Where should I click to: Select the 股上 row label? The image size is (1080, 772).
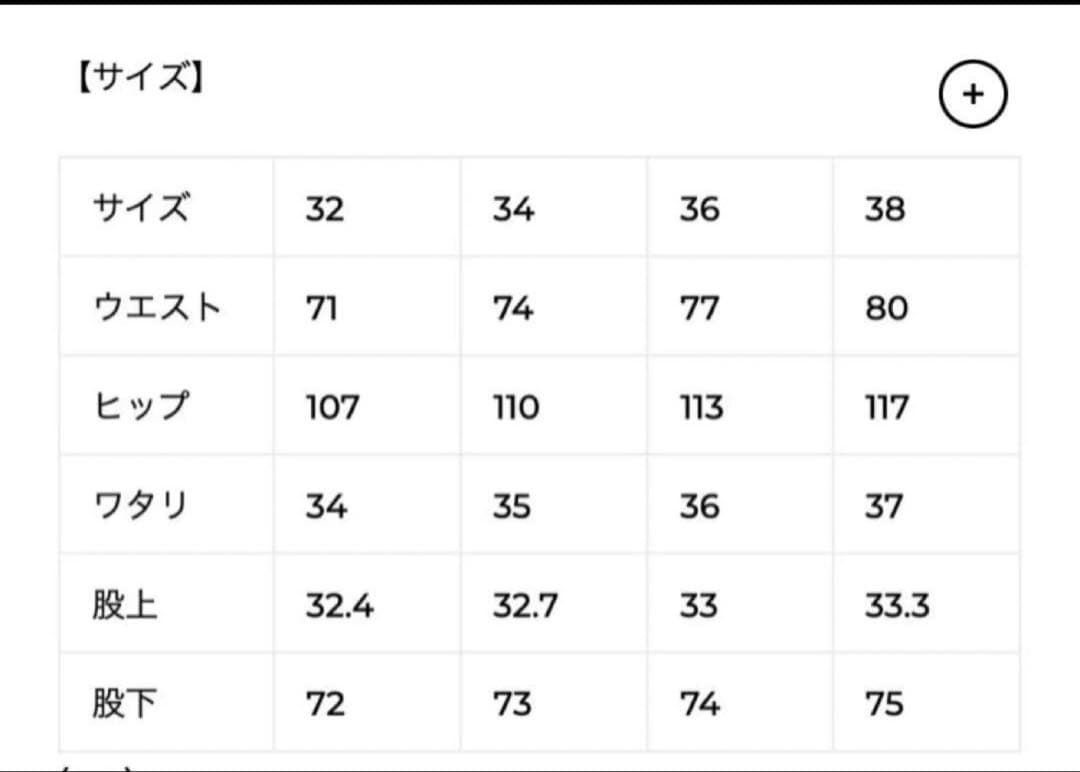pos(125,605)
